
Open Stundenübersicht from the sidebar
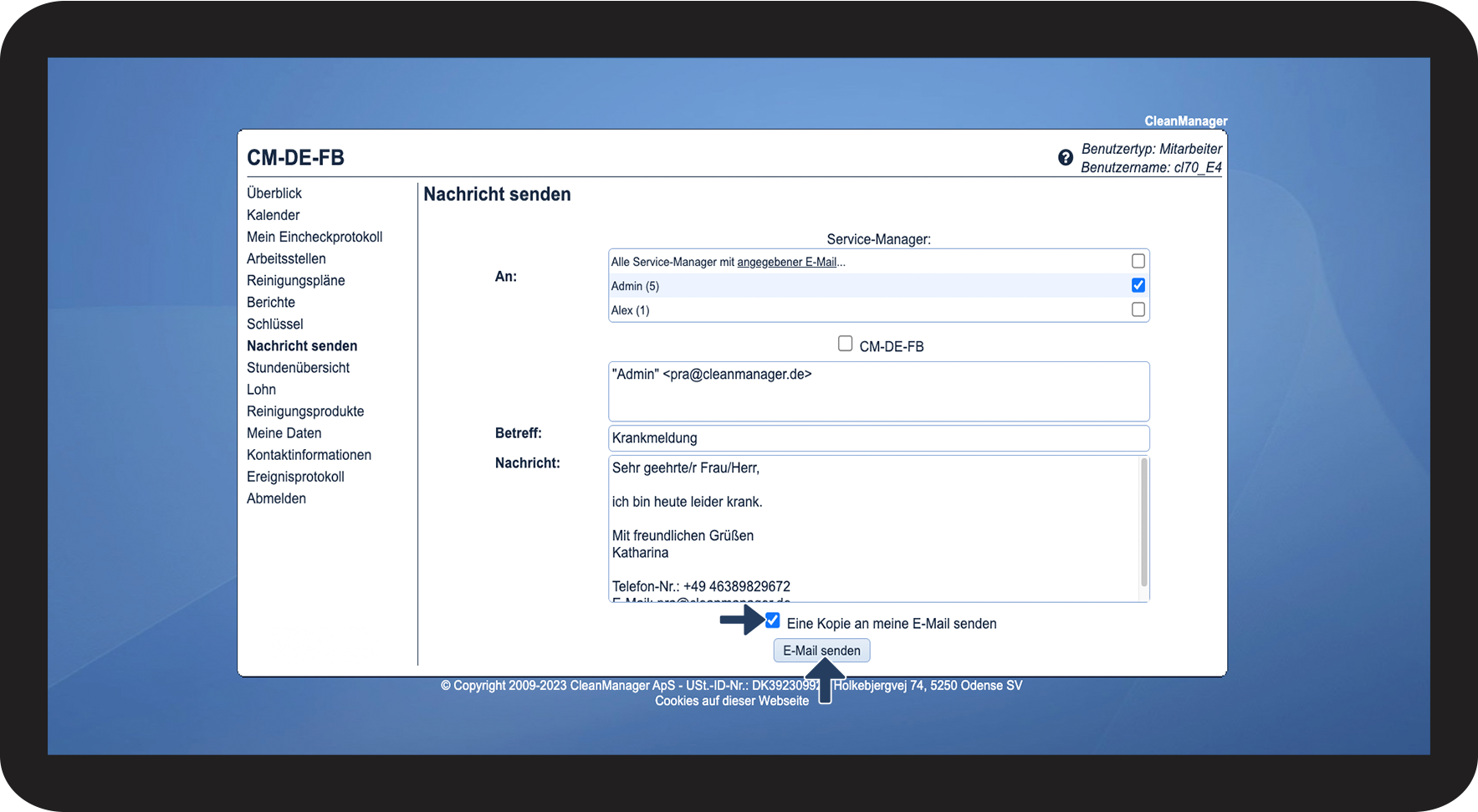(298, 367)
